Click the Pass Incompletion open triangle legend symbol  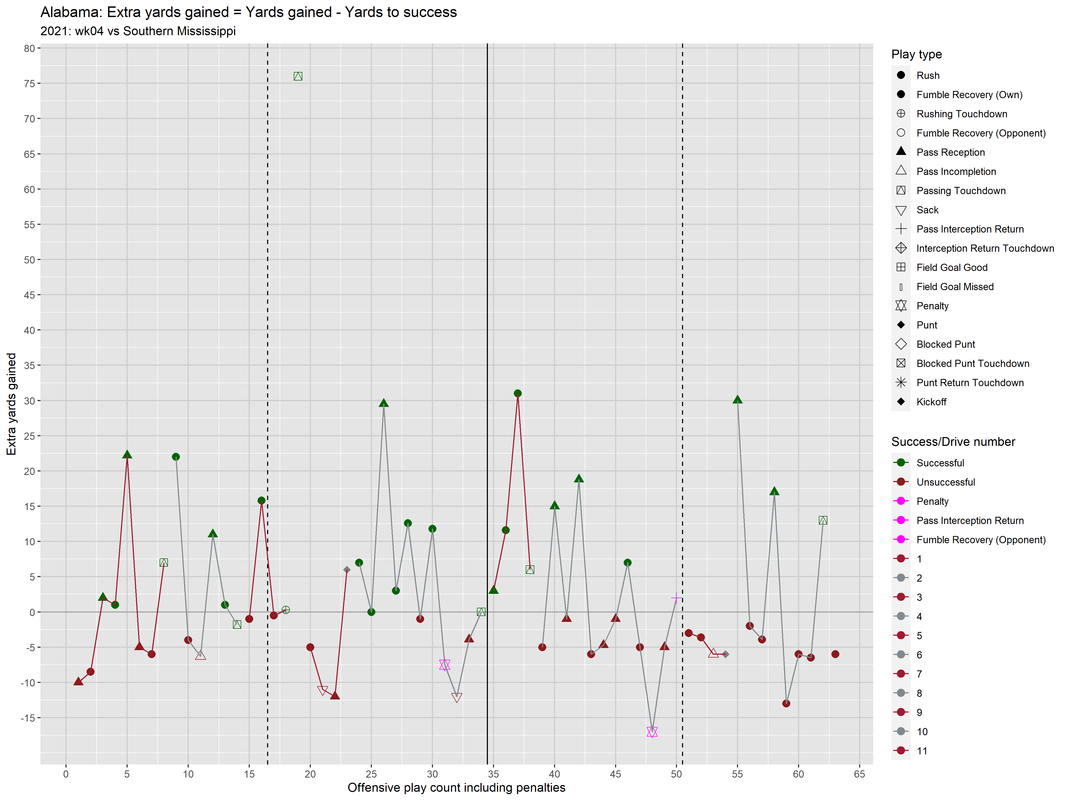click(901, 171)
